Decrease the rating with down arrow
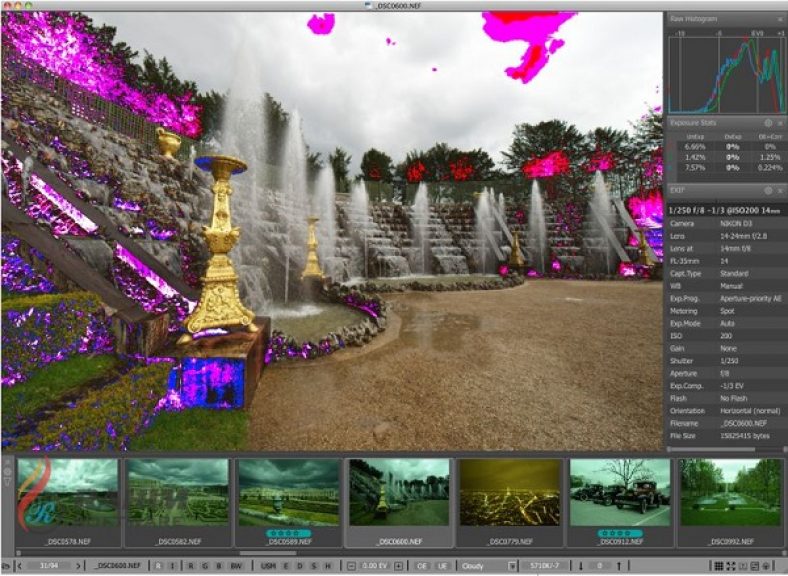Screen dimensions: 788x576 pos(580,566)
